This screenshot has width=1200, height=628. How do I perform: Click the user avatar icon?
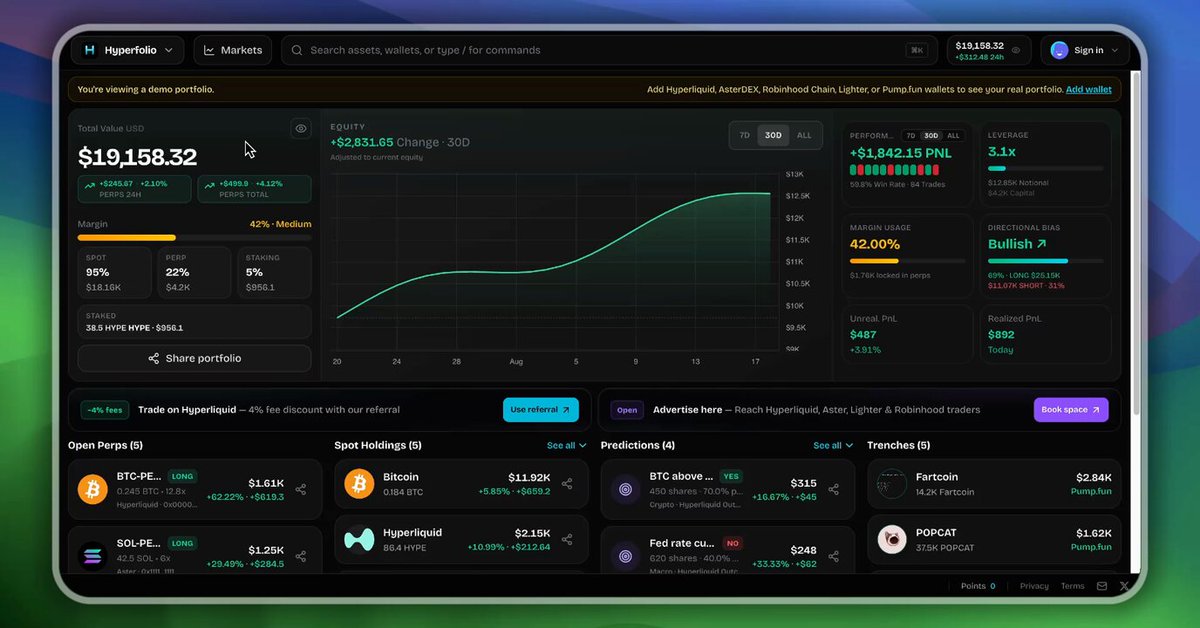point(1059,50)
